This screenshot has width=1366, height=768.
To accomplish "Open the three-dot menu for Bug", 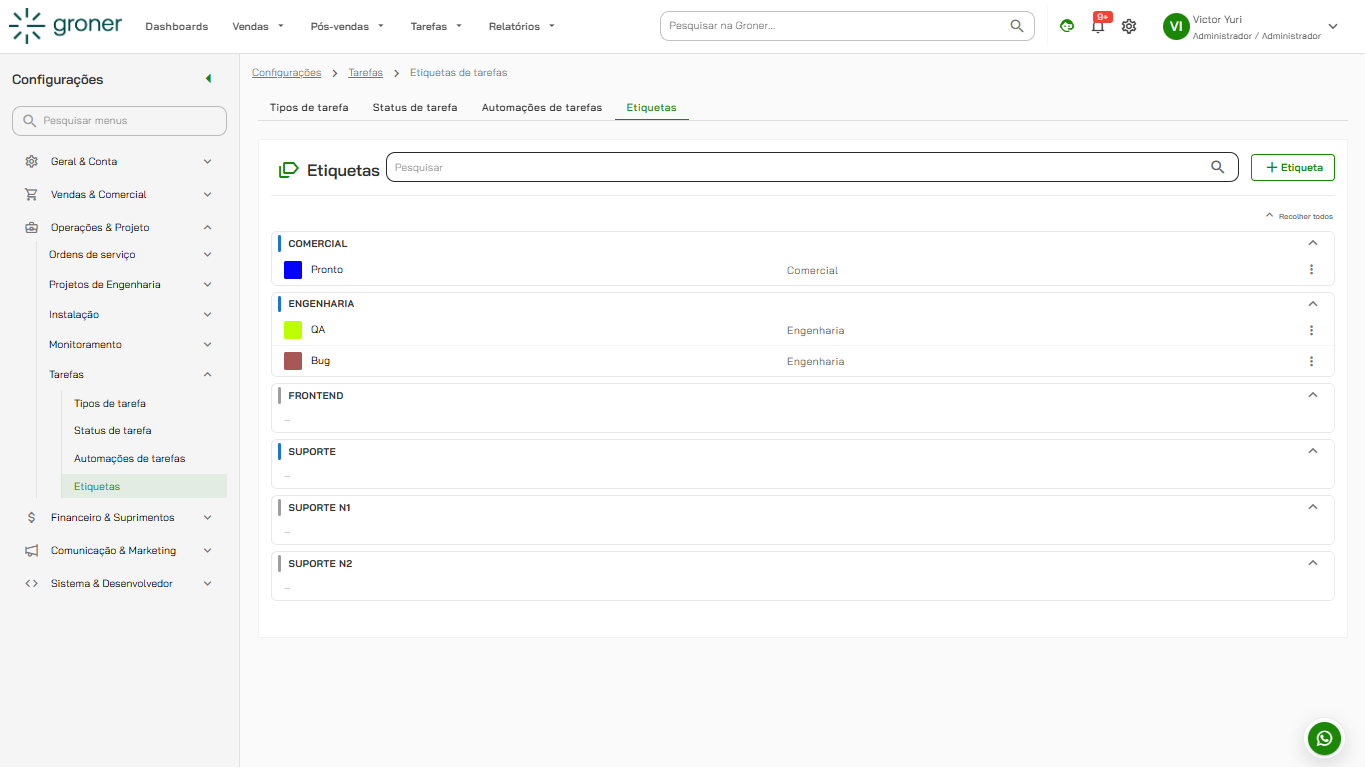I will 1311,361.
